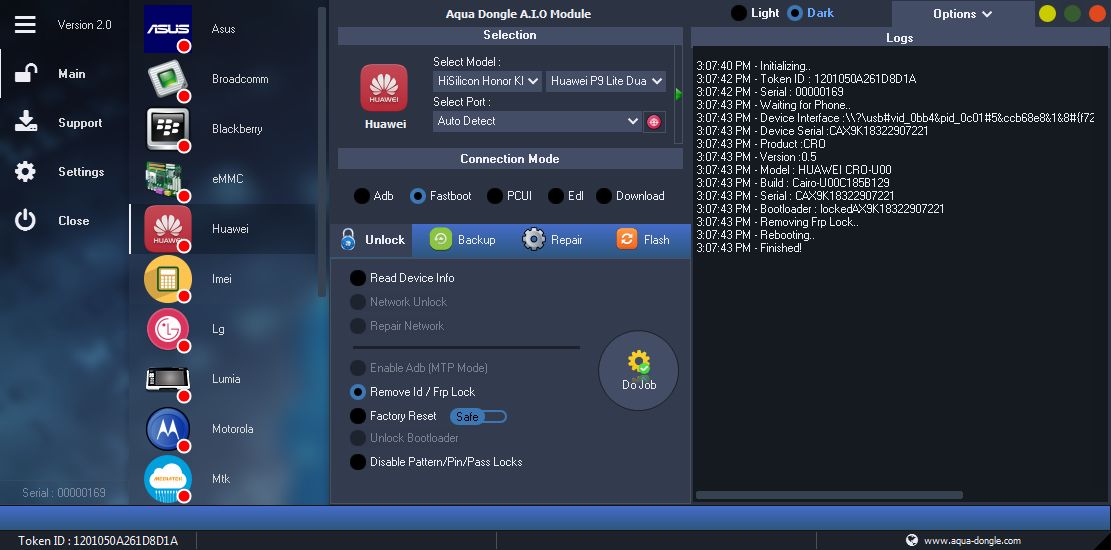Select the Imei calculator icon
Viewport: 1111px width, 550px height.
coord(168,279)
